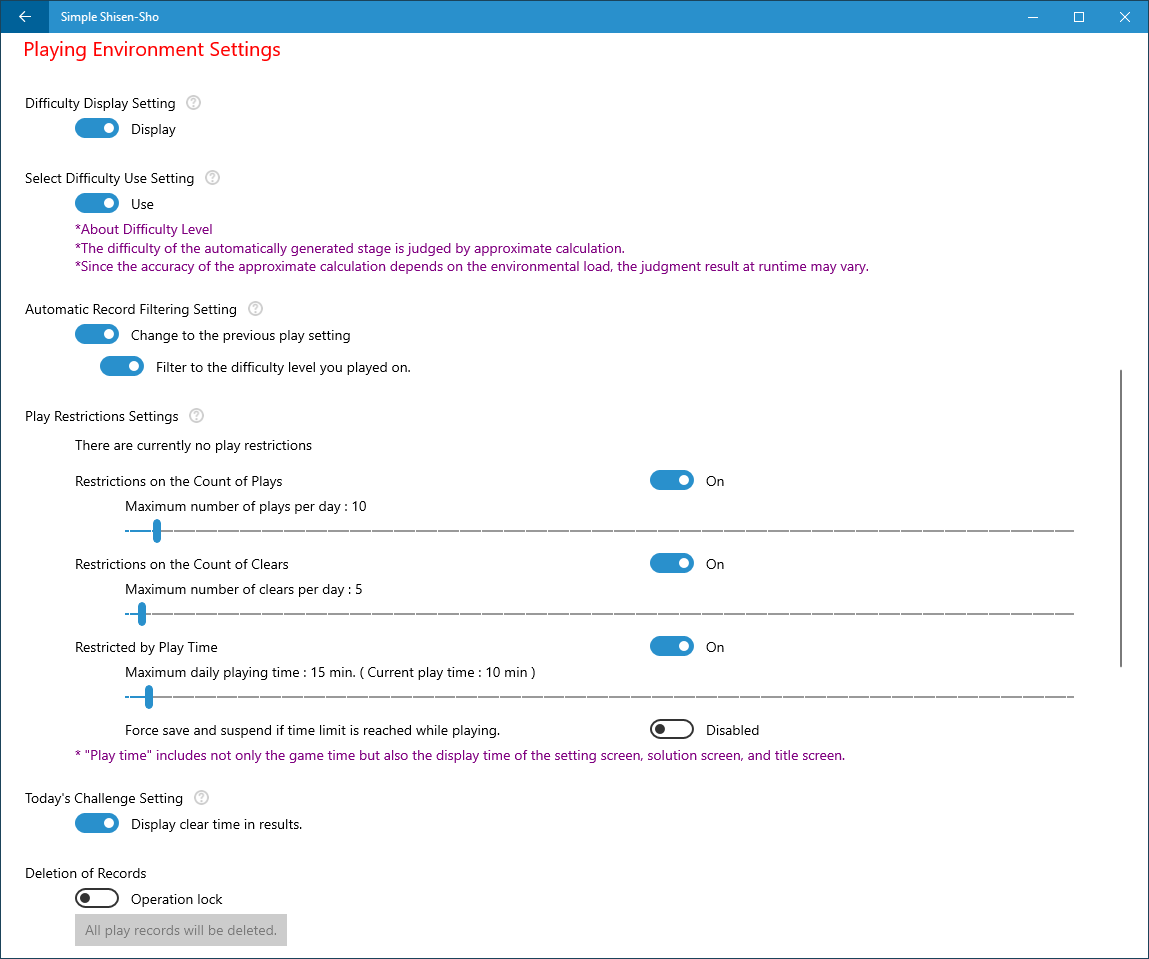Turn off Restricted by Play Time
The image size is (1149, 959).
tap(671, 646)
